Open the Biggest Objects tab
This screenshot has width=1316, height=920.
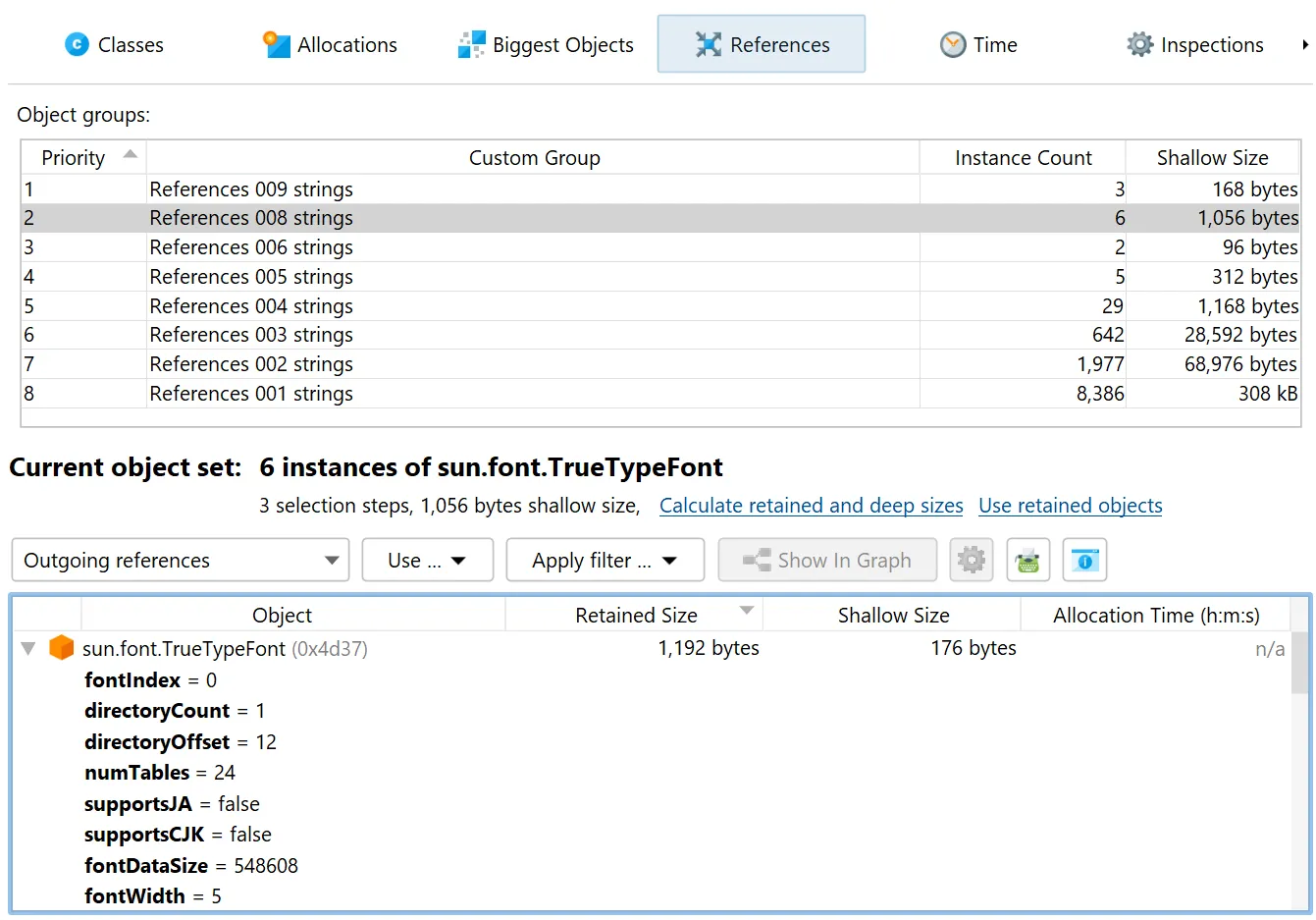coord(546,45)
